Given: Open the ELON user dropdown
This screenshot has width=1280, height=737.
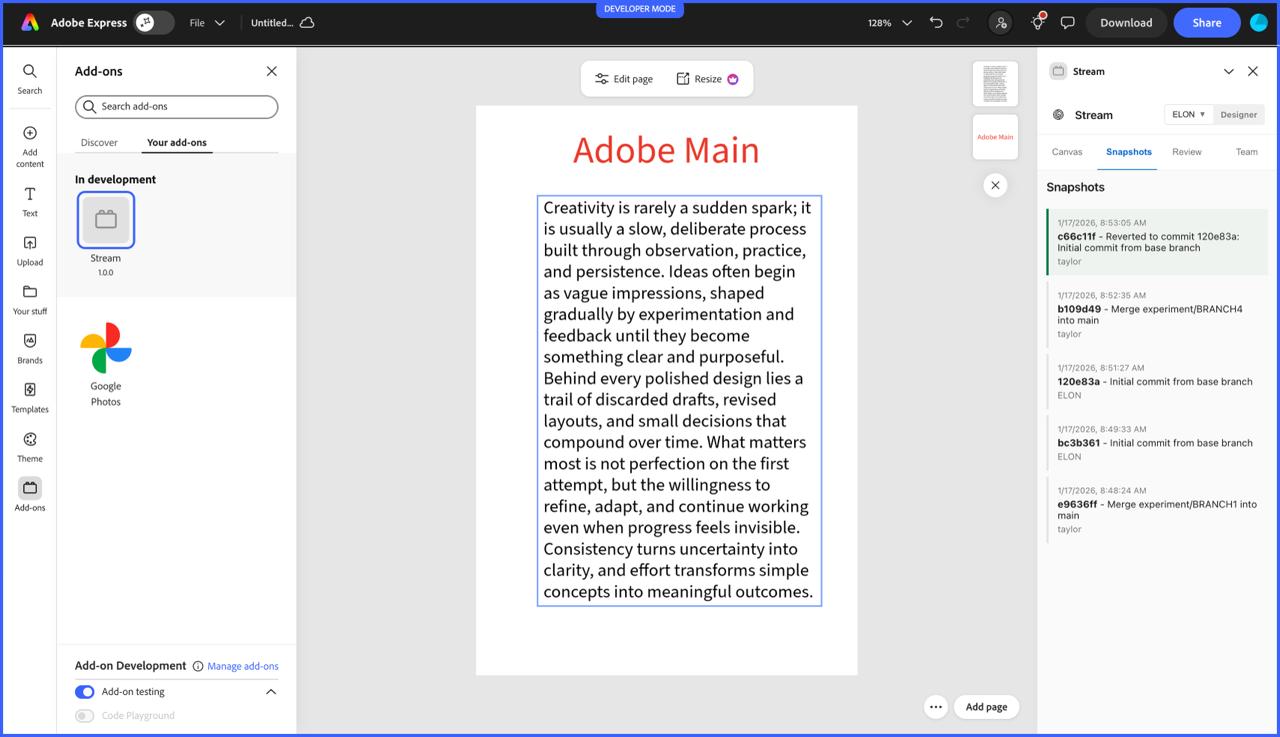Looking at the screenshot, I should tap(1189, 114).
